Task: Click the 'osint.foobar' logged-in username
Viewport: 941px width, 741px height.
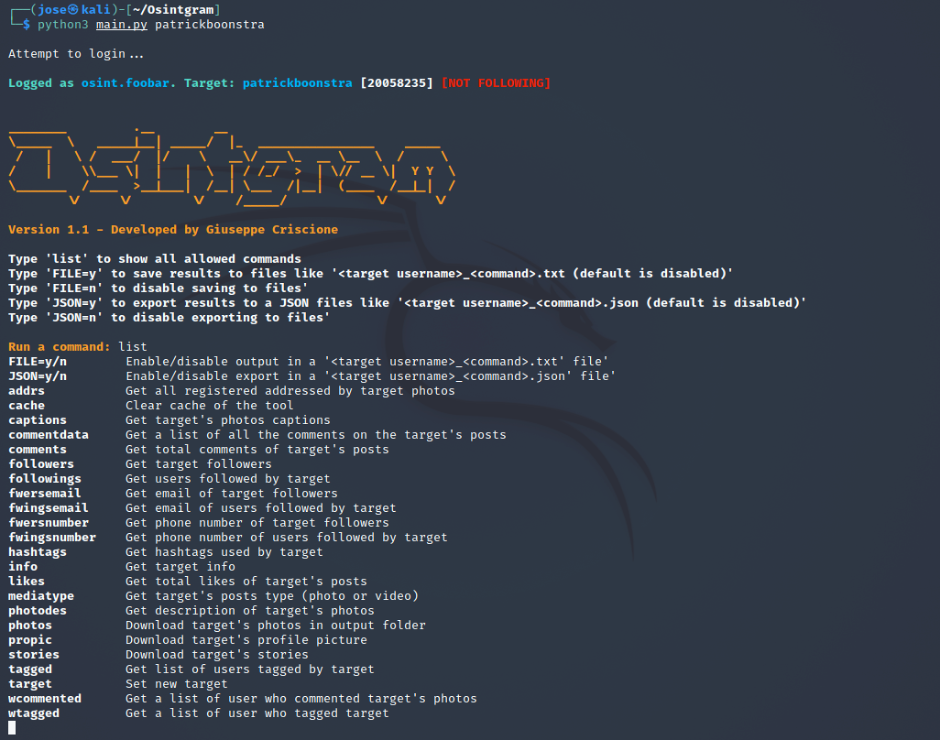Action: pyautogui.click(x=125, y=83)
